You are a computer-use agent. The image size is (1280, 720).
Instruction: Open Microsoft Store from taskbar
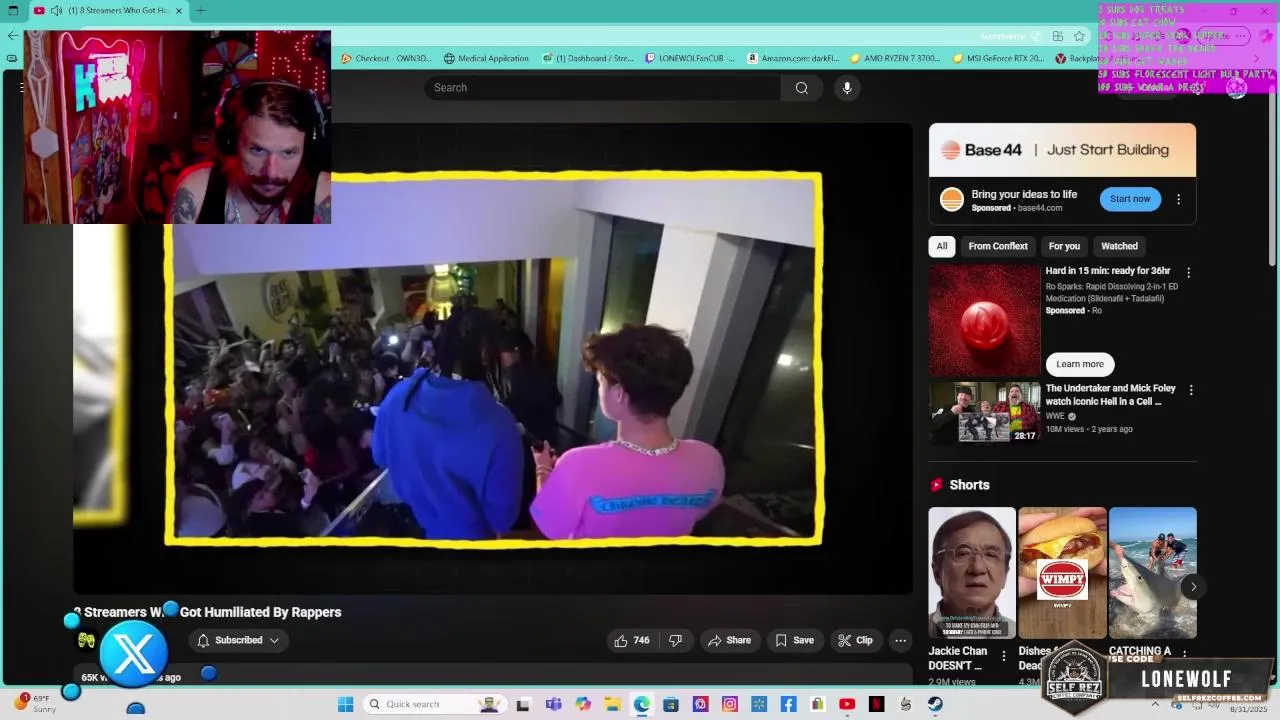tap(671, 704)
